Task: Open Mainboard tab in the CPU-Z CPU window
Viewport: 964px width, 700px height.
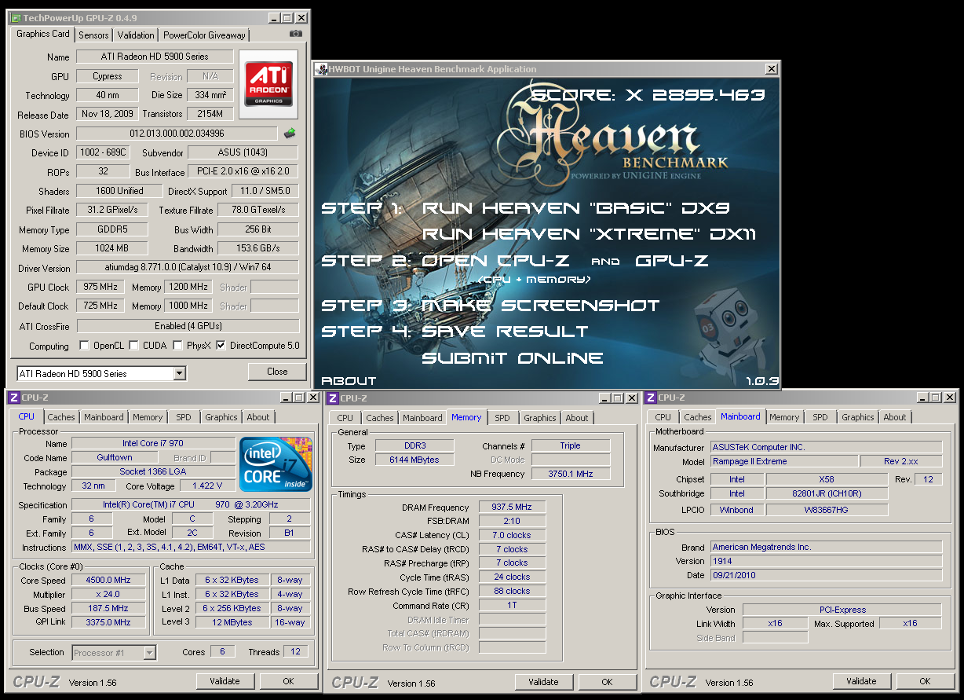Action: (x=103, y=417)
